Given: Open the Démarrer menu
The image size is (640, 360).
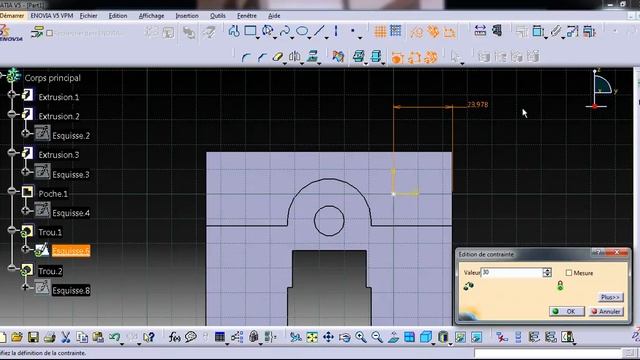Looking at the screenshot, I should (13, 16).
